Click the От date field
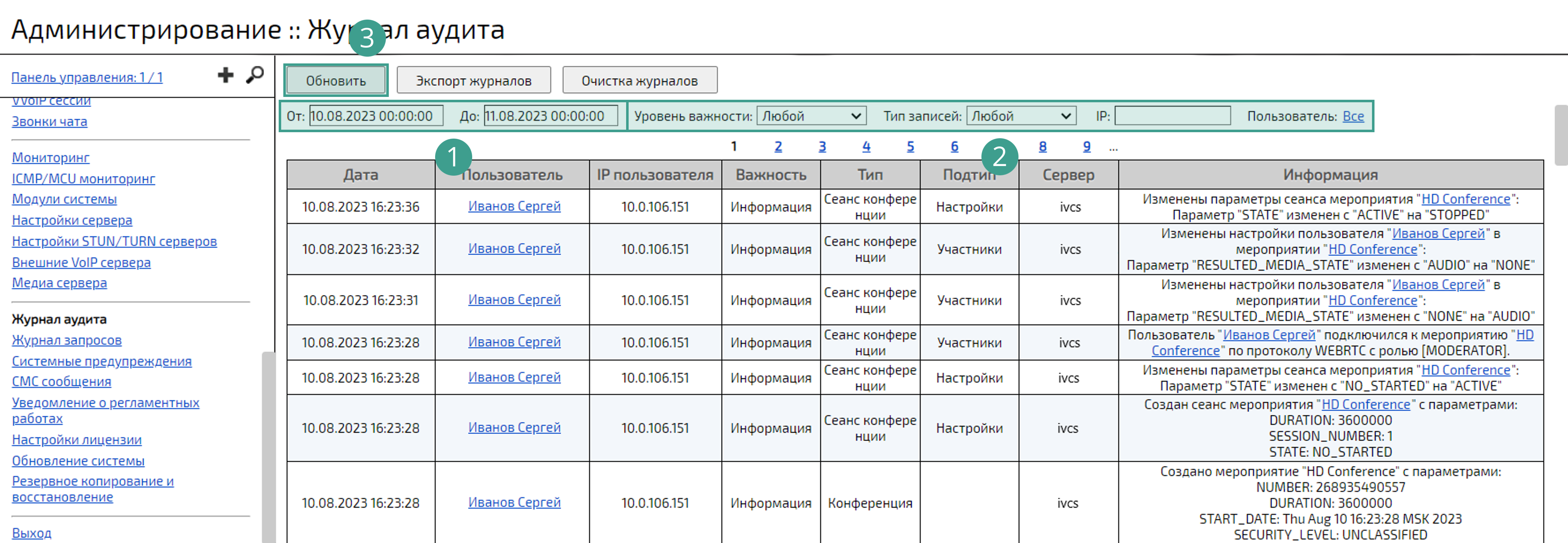Image resolution: width=1568 pixels, height=543 pixels. pos(376,115)
